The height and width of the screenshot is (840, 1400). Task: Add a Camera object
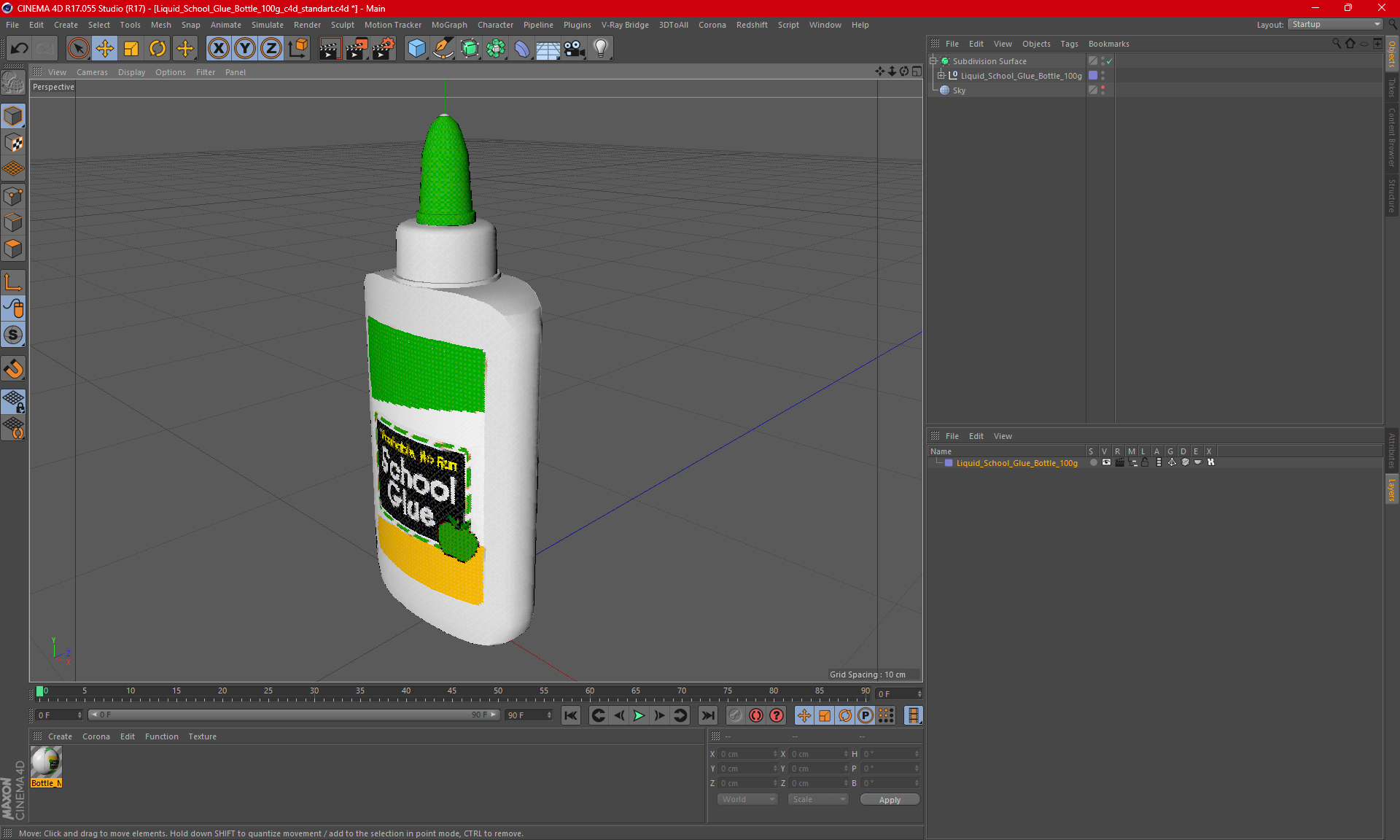[x=575, y=49]
